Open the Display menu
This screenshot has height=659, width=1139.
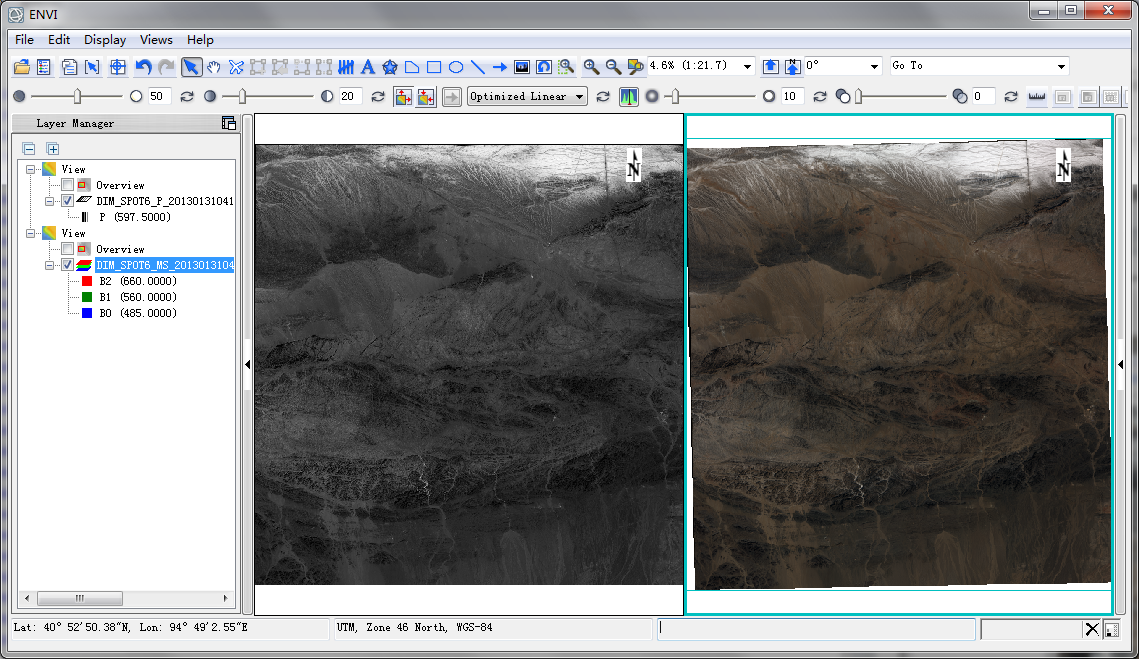click(105, 40)
